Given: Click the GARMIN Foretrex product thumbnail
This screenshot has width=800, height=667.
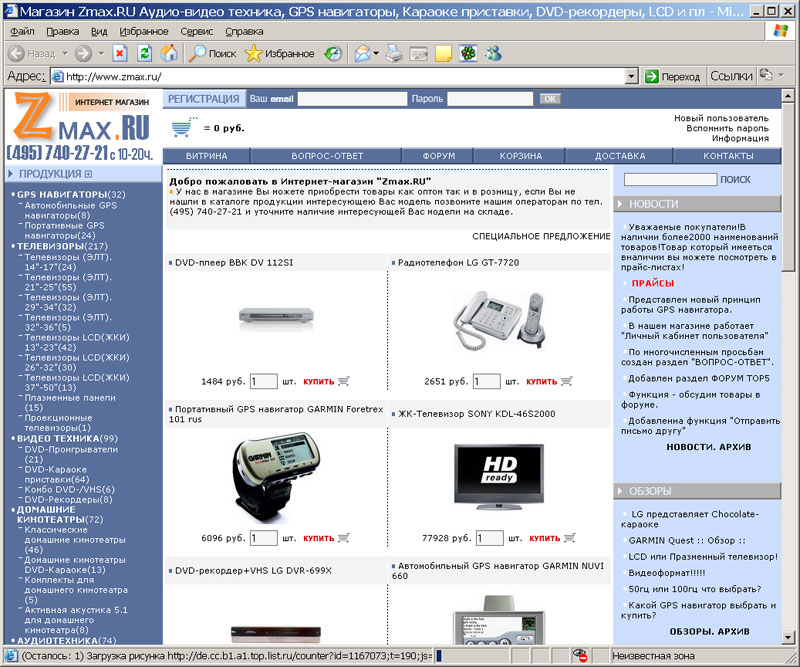Looking at the screenshot, I should (276, 478).
